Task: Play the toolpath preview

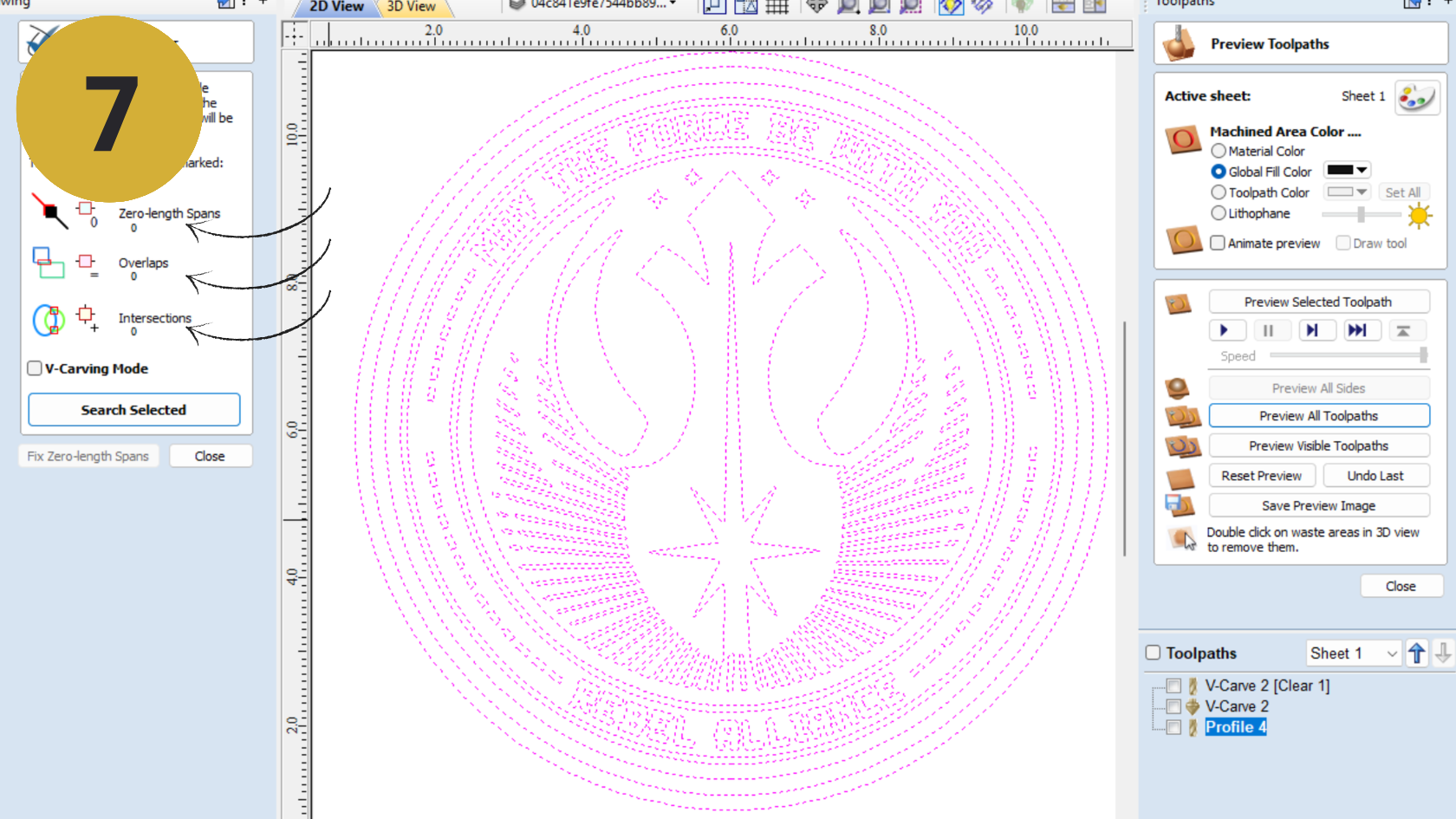Action: 1227,330
